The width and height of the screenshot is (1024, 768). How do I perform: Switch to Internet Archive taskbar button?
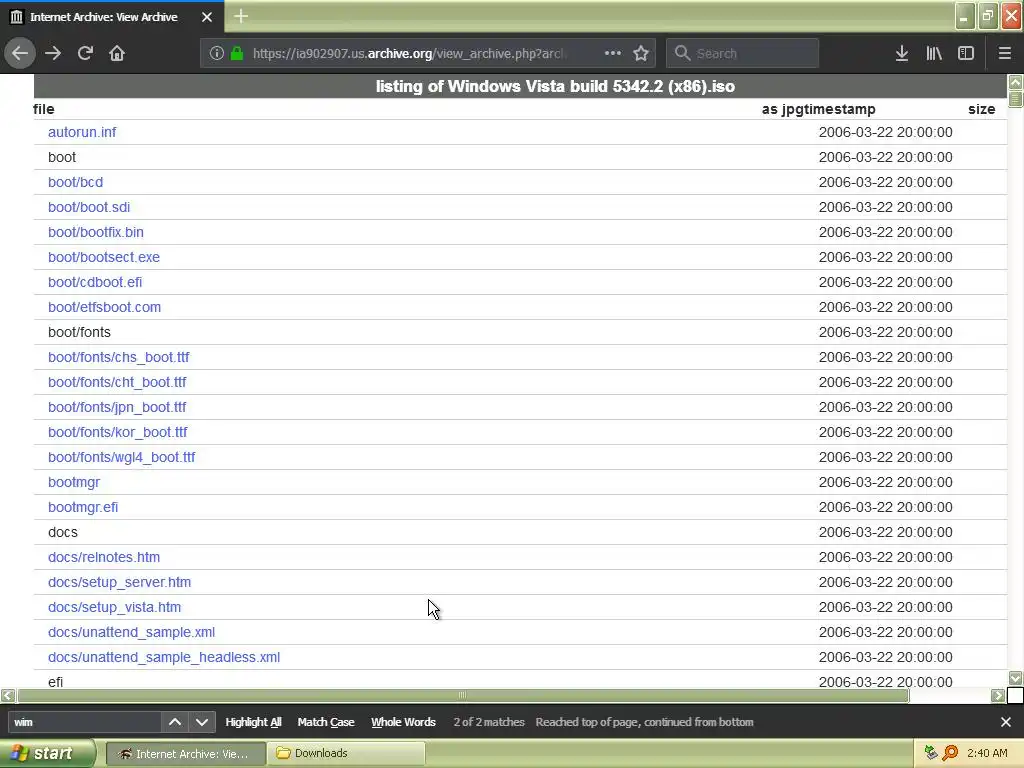click(x=185, y=754)
